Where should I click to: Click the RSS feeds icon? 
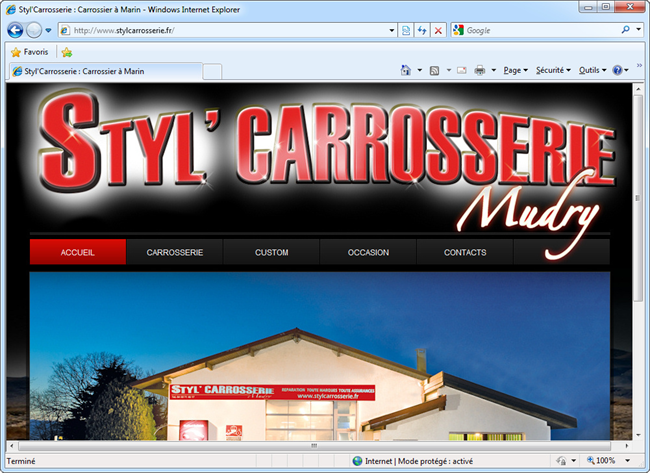tap(435, 71)
